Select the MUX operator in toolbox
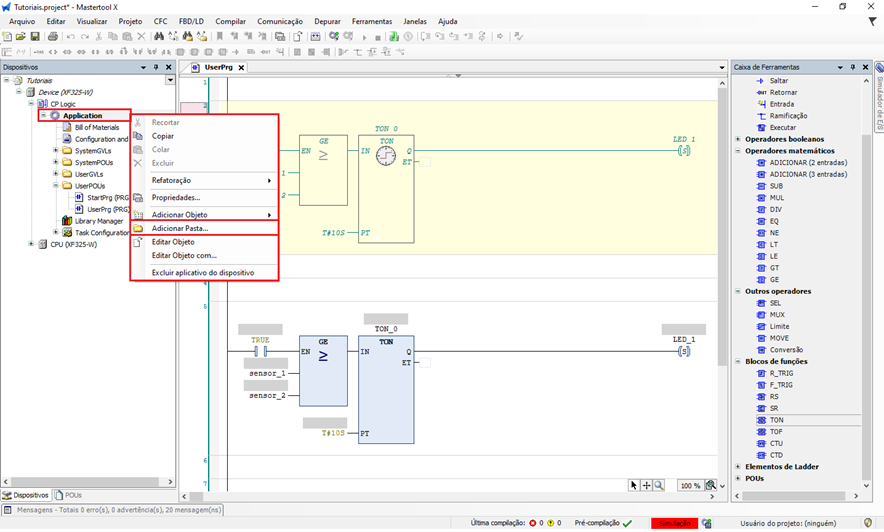This screenshot has height=532, width=884. (x=776, y=315)
